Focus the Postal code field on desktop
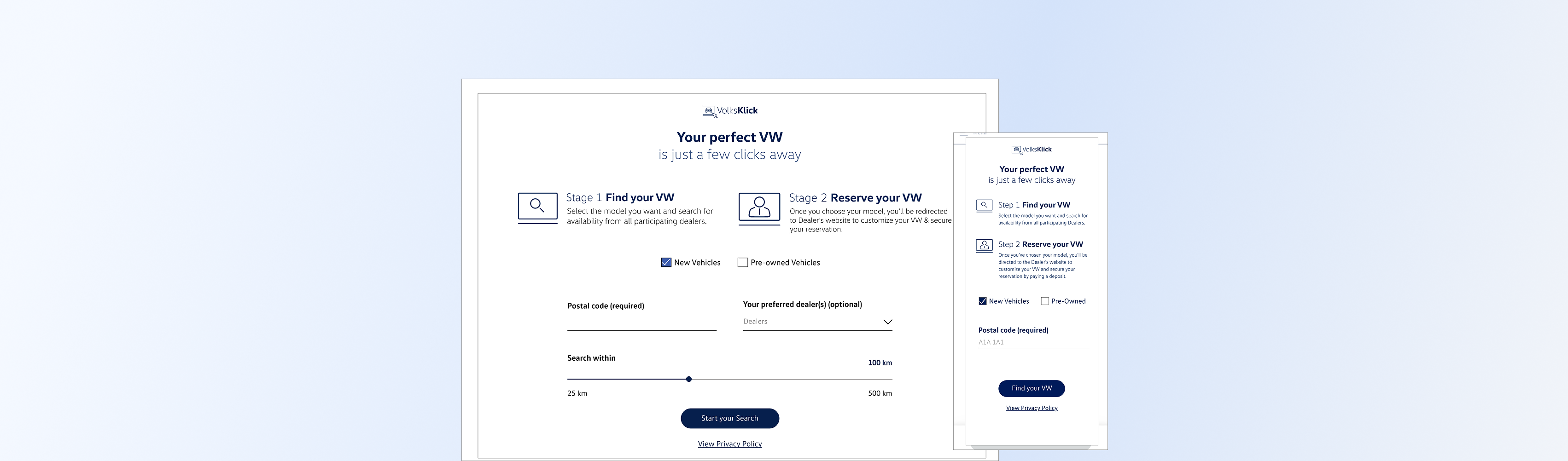 pos(641,323)
